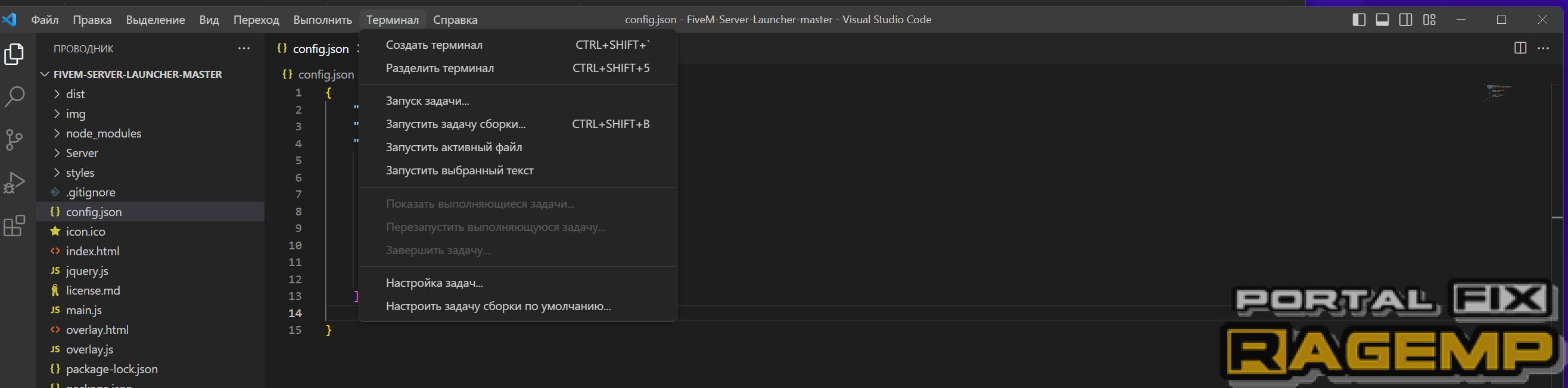Open Run and Debug view icon
Viewport: 1568px width, 388px height.
[14, 183]
